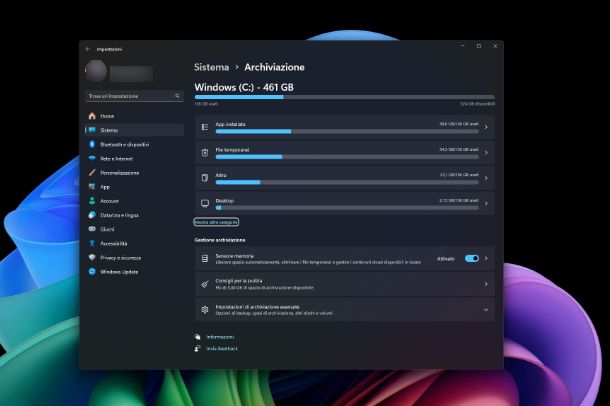This screenshot has height=406, width=610.
Task: Open Accessibilità in the sidebar
Action: (x=134, y=243)
